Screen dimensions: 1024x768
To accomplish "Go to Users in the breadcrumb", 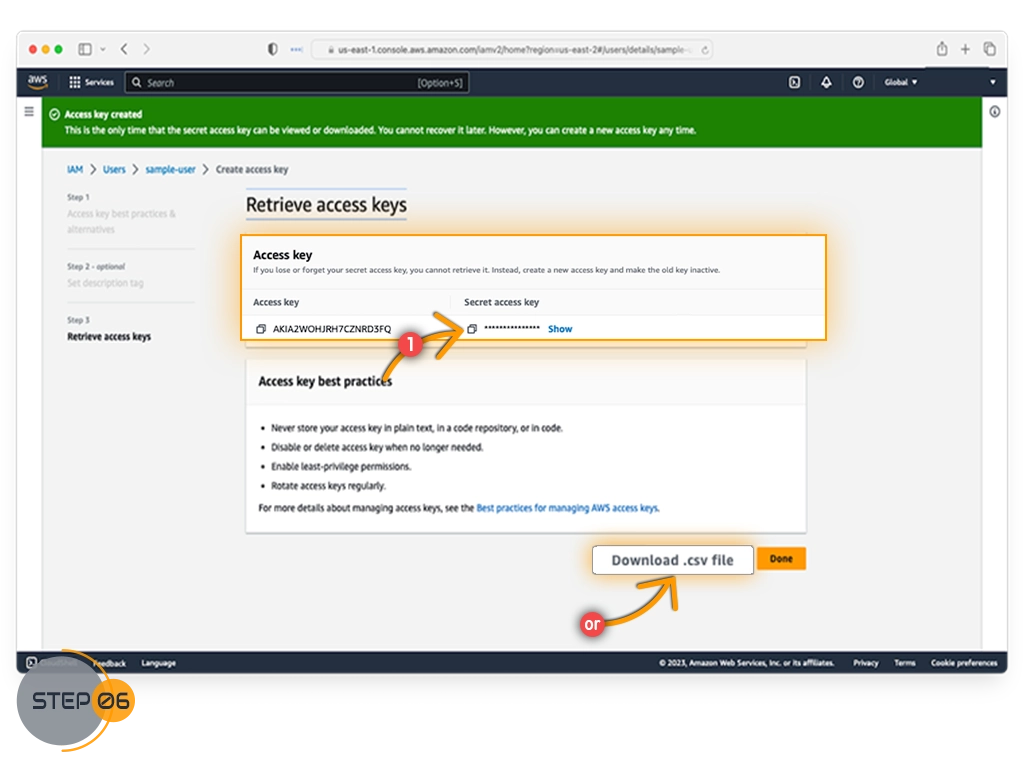I will pos(114,170).
